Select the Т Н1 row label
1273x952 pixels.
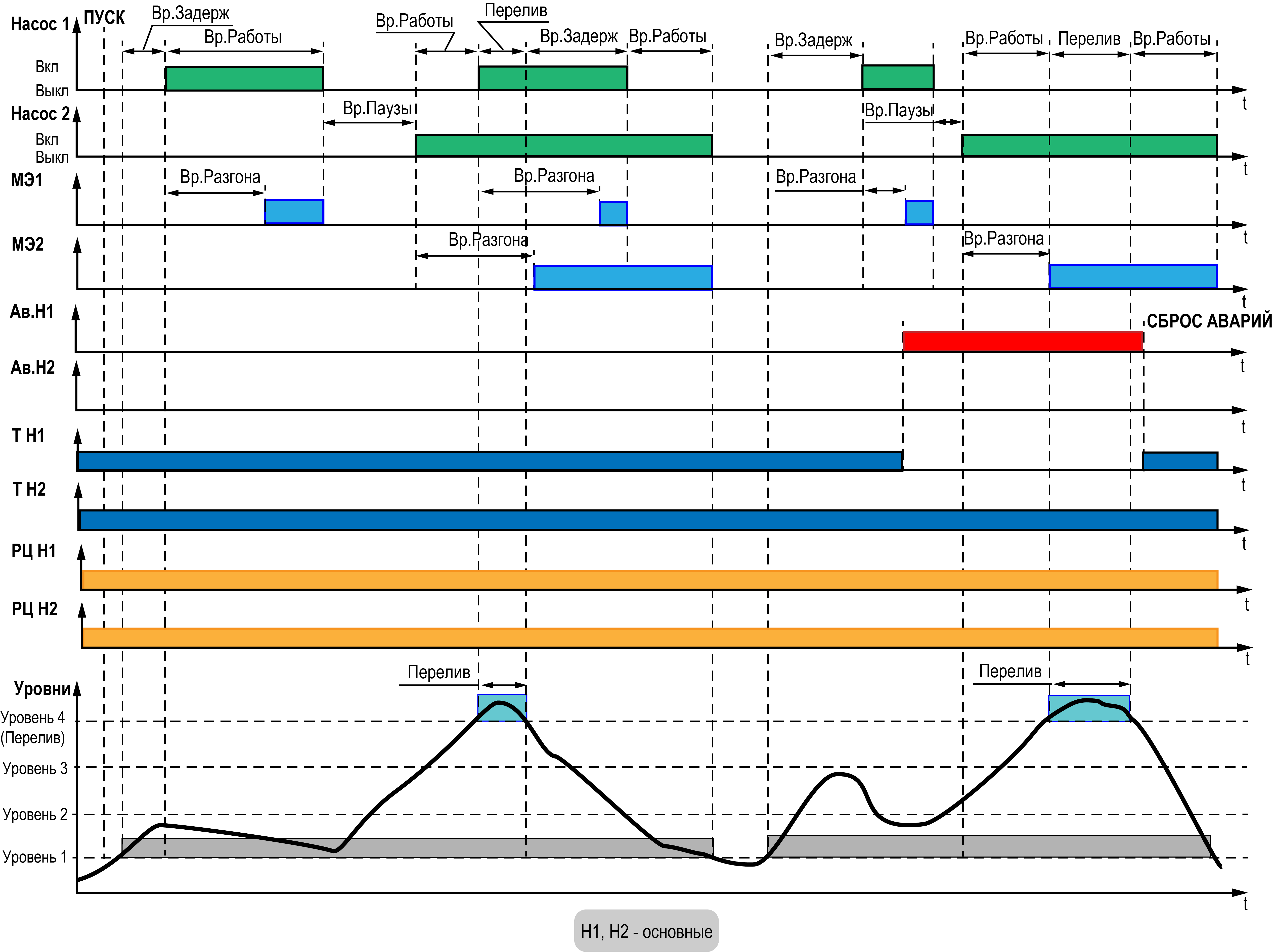(x=28, y=436)
